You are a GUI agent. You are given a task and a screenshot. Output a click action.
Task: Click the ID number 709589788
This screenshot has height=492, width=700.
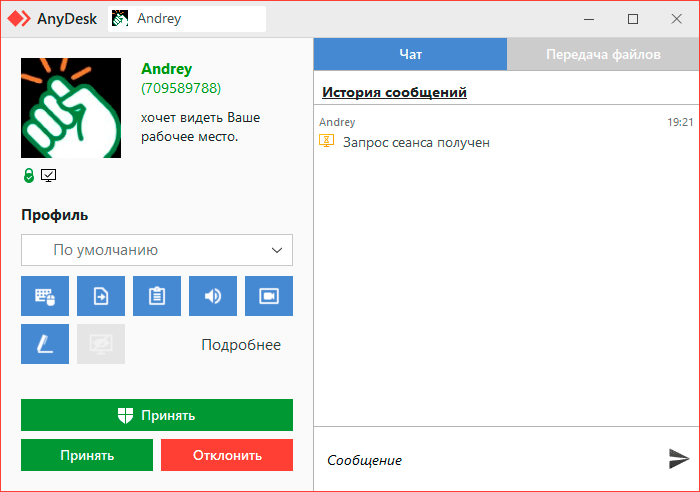tap(181, 88)
